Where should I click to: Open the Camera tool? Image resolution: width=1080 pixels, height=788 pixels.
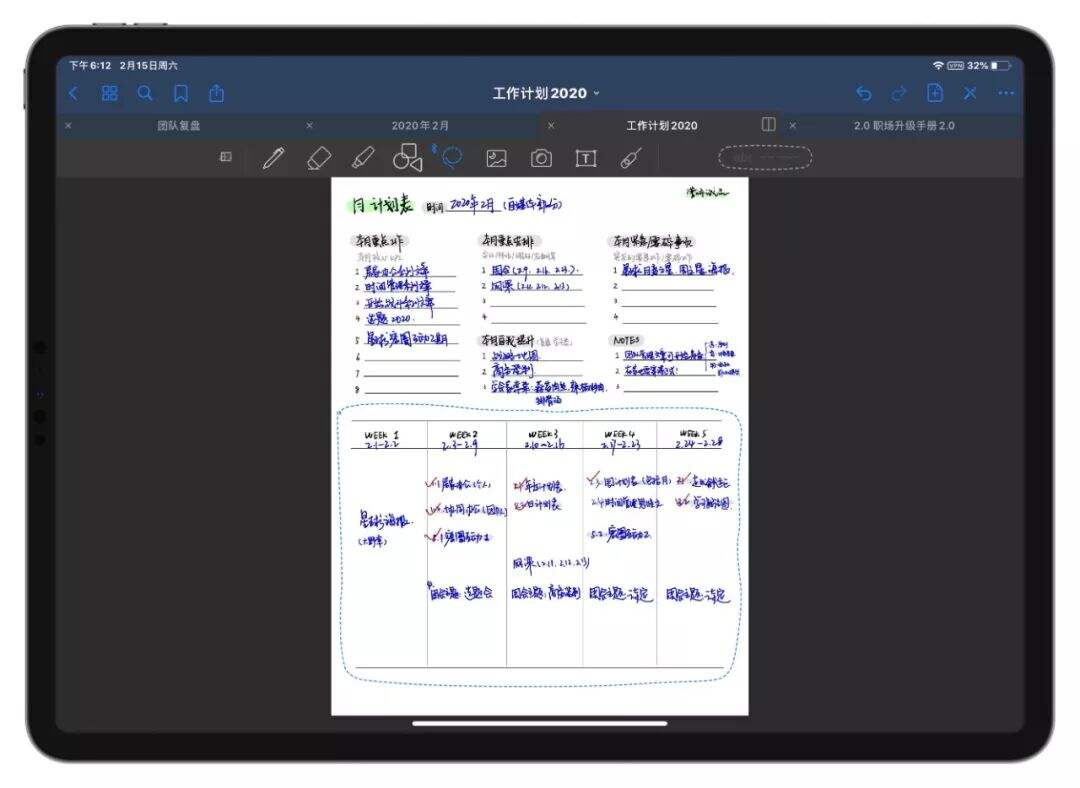click(541, 158)
